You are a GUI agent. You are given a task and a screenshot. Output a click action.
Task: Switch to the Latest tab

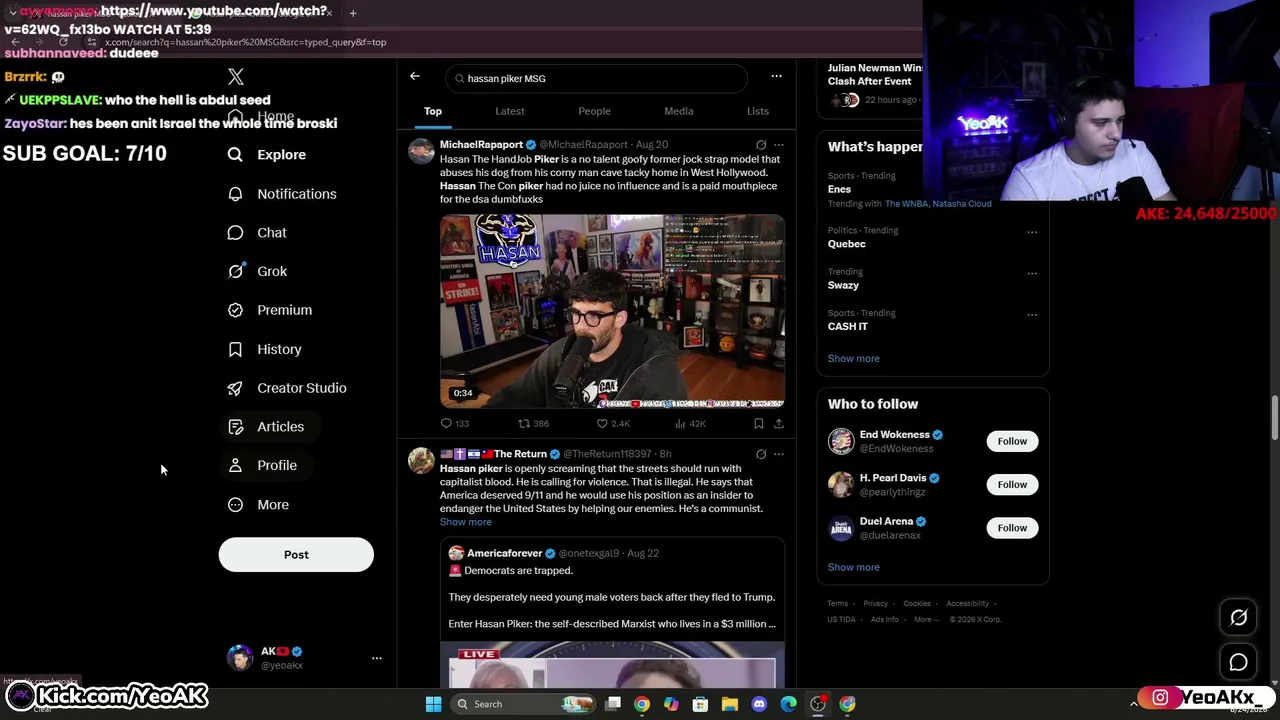510,111
